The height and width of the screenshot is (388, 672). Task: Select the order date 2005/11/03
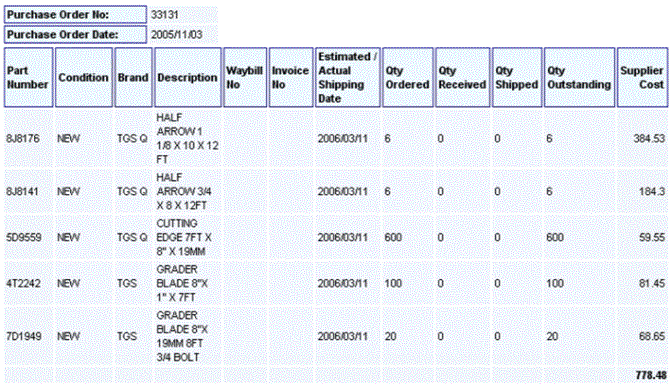177,35
